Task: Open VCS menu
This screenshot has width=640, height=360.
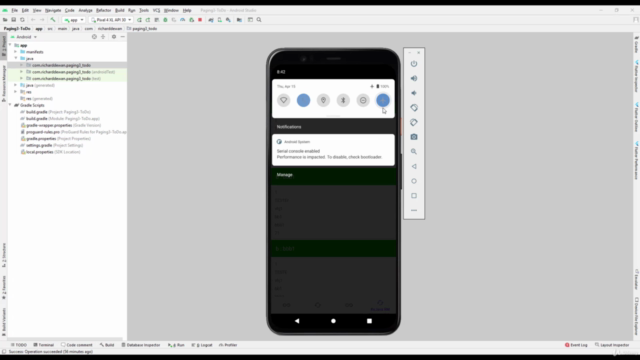Action: (x=156, y=10)
